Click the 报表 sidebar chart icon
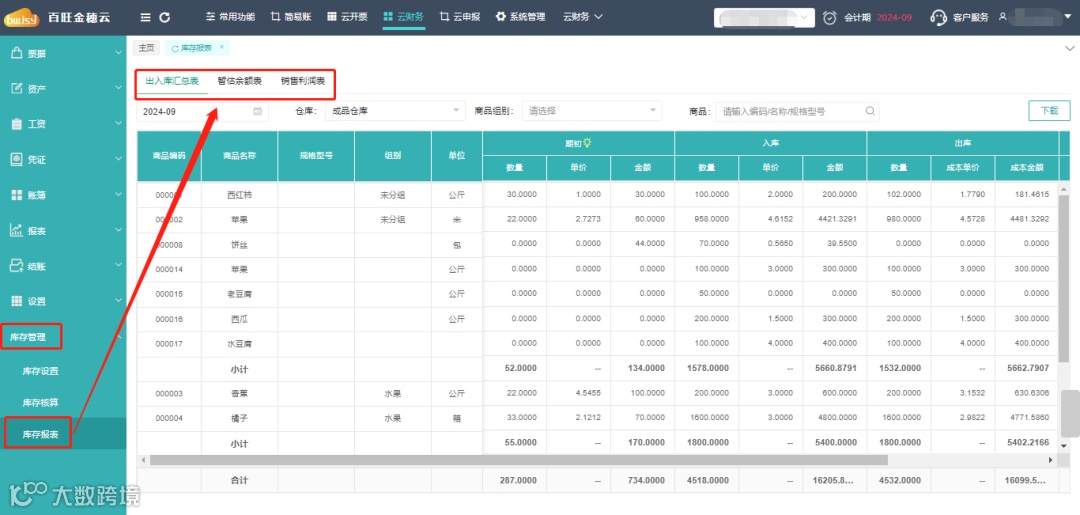This screenshot has height=515, width=1080. tap(17, 231)
